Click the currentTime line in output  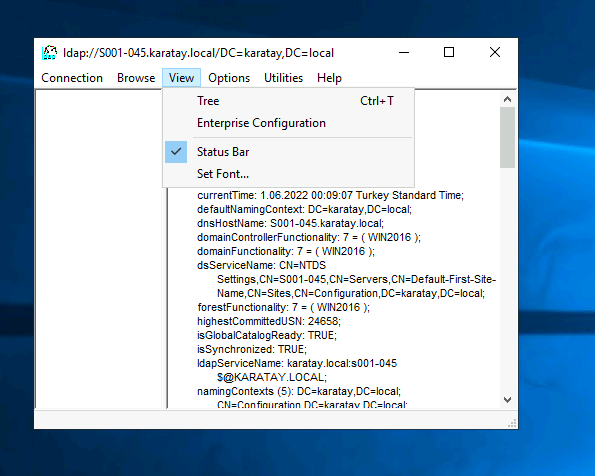point(330,195)
